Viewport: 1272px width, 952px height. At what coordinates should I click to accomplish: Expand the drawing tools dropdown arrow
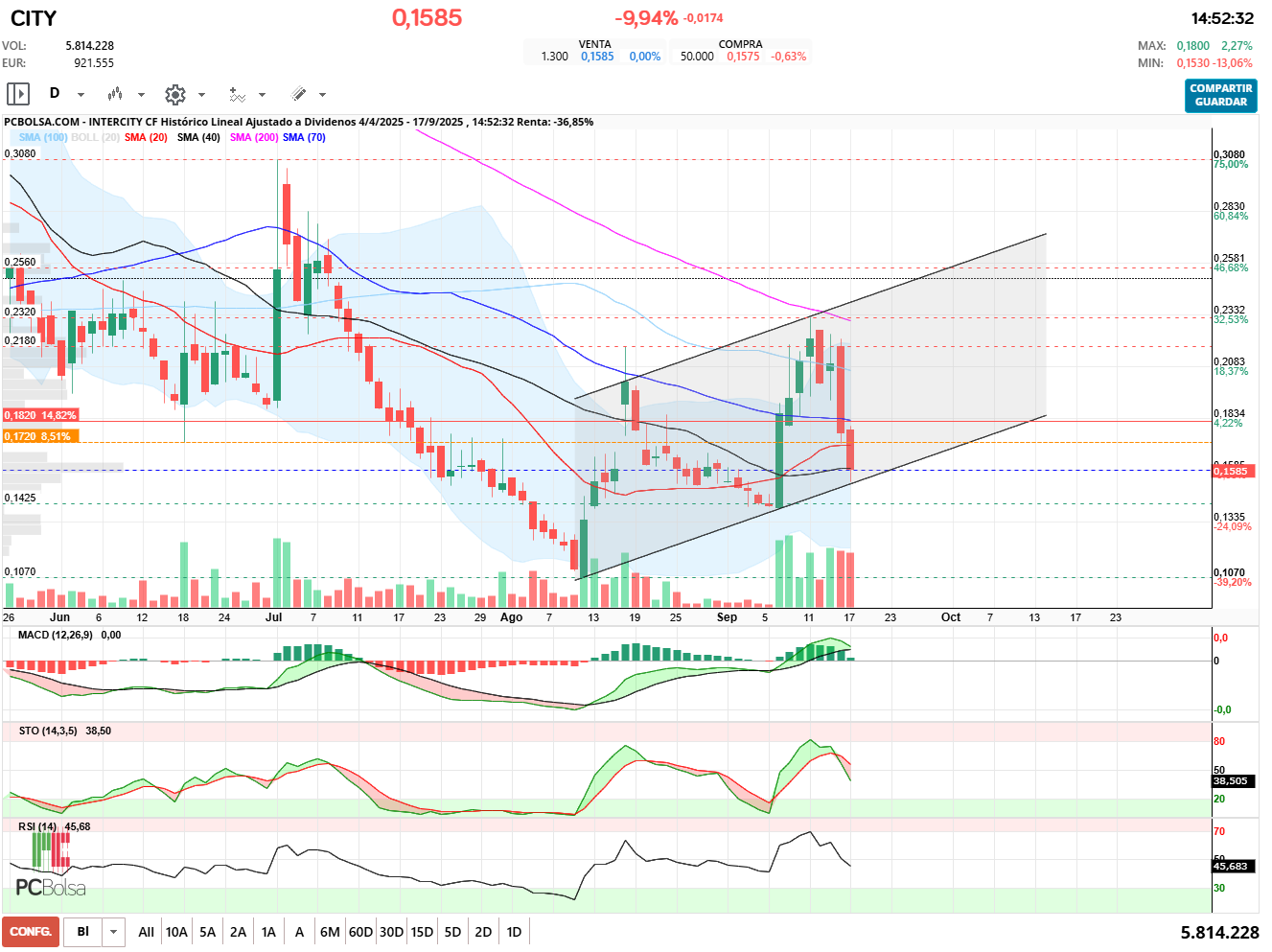(x=322, y=95)
